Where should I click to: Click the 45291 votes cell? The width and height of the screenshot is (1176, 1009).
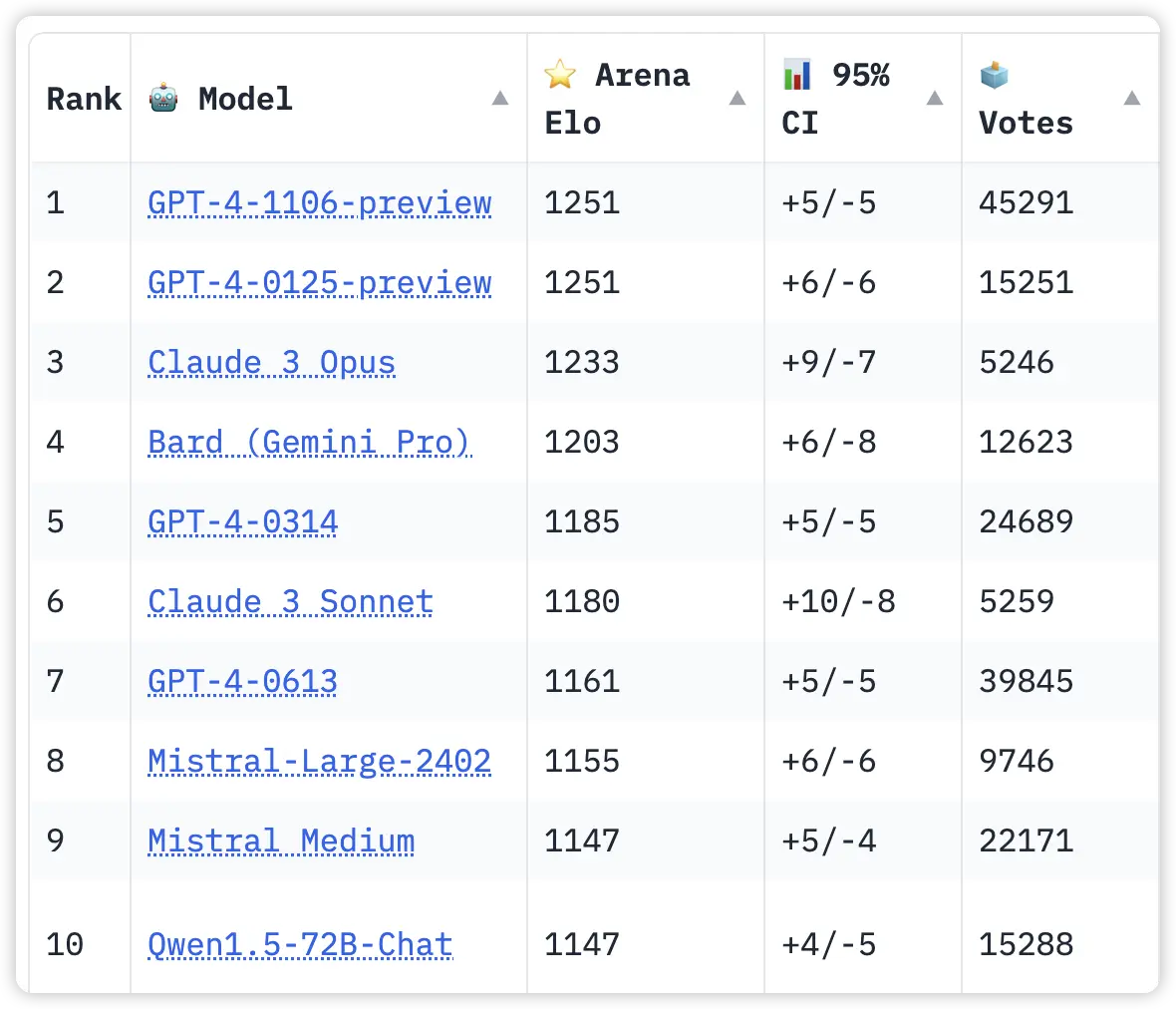(1027, 202)
